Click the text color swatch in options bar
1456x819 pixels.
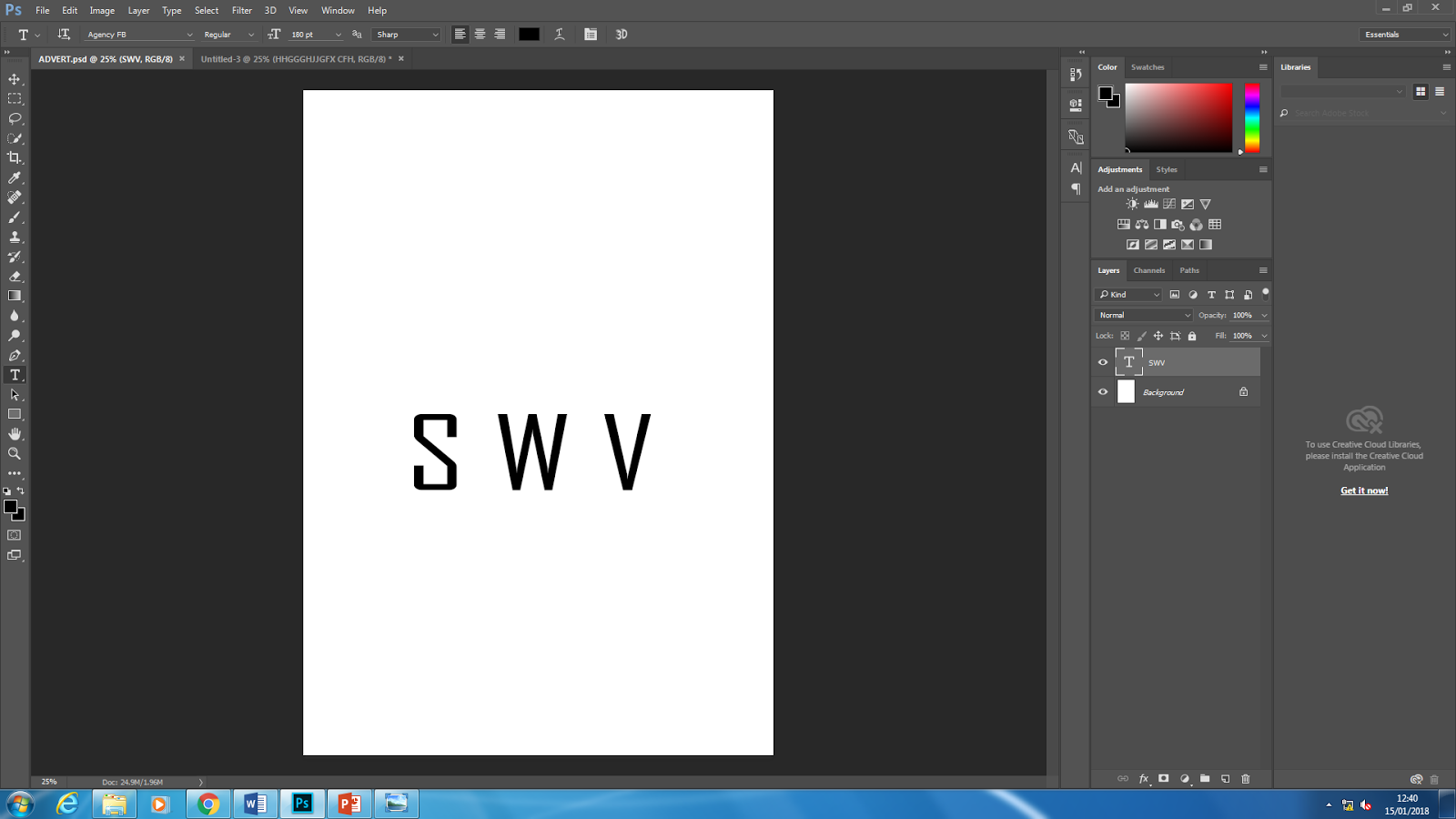coord(529,35)
